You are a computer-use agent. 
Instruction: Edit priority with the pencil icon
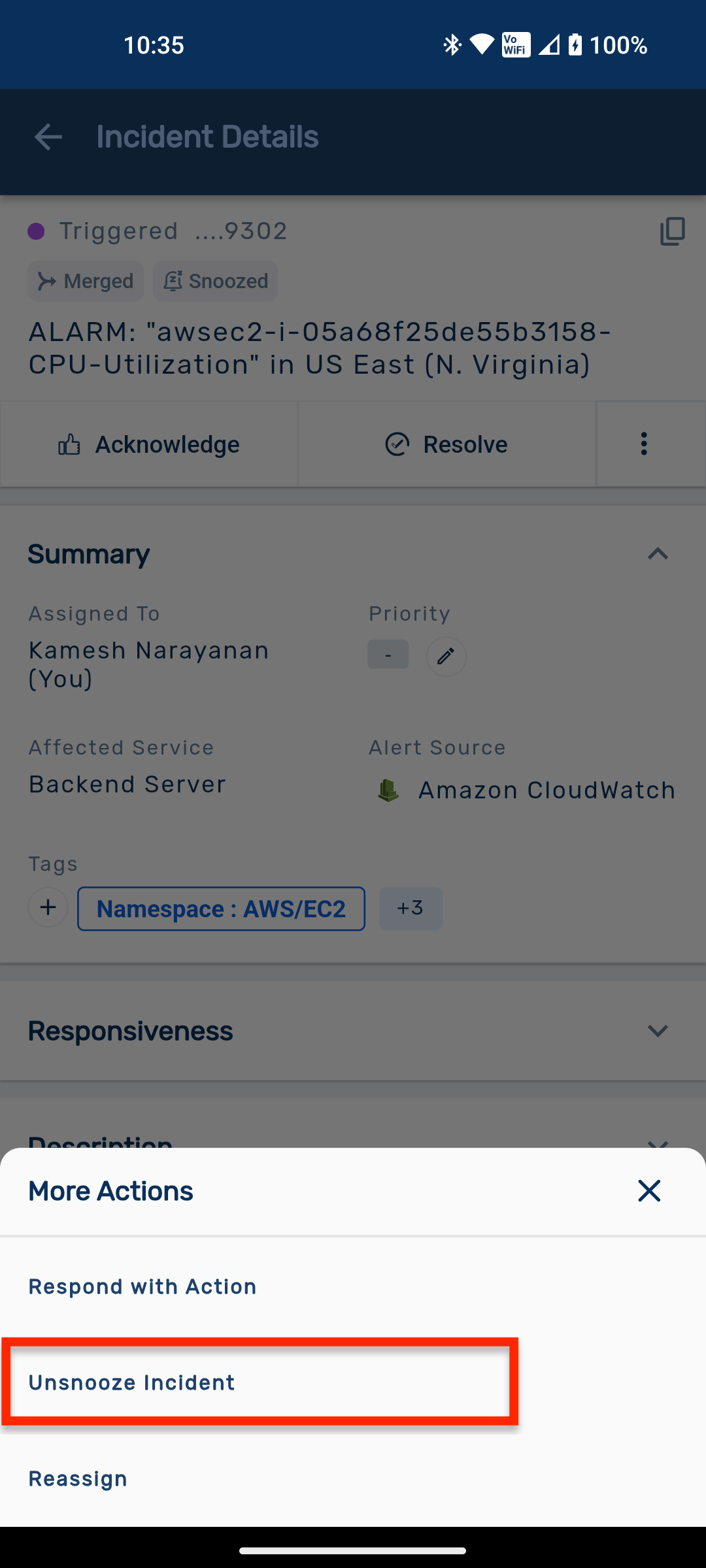coord(446,656)
